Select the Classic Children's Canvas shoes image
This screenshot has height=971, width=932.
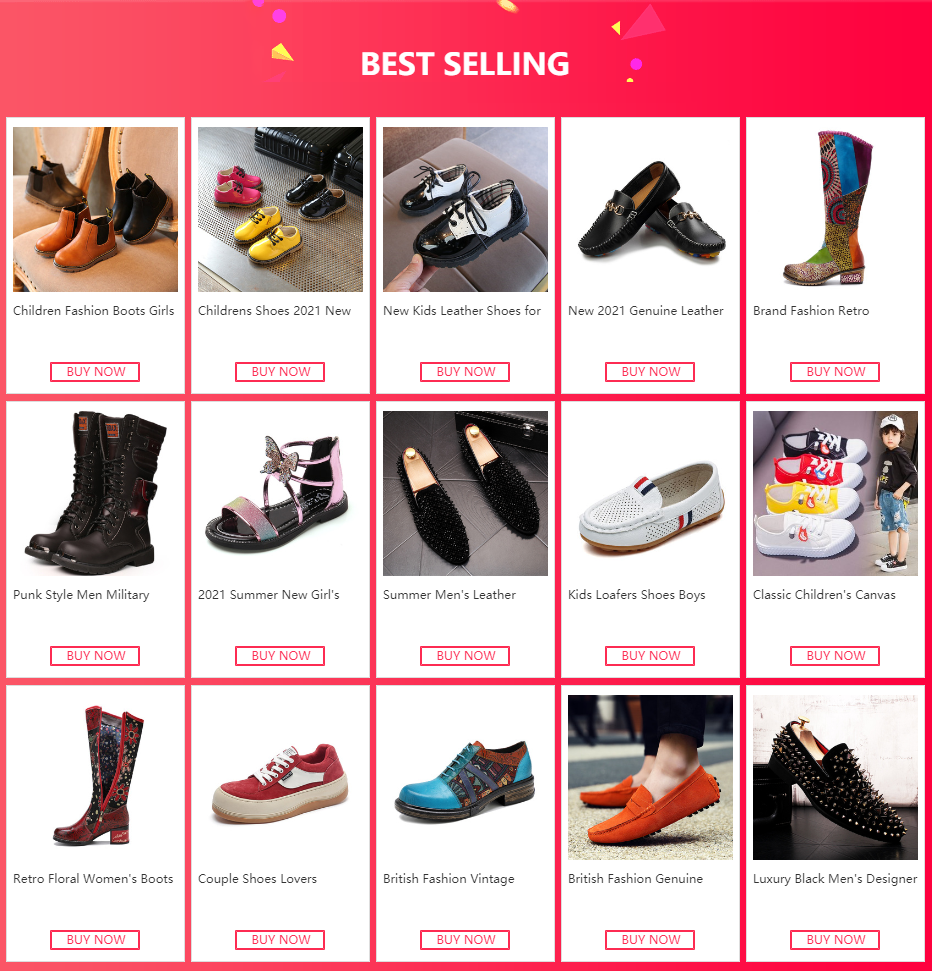point(835,494)
